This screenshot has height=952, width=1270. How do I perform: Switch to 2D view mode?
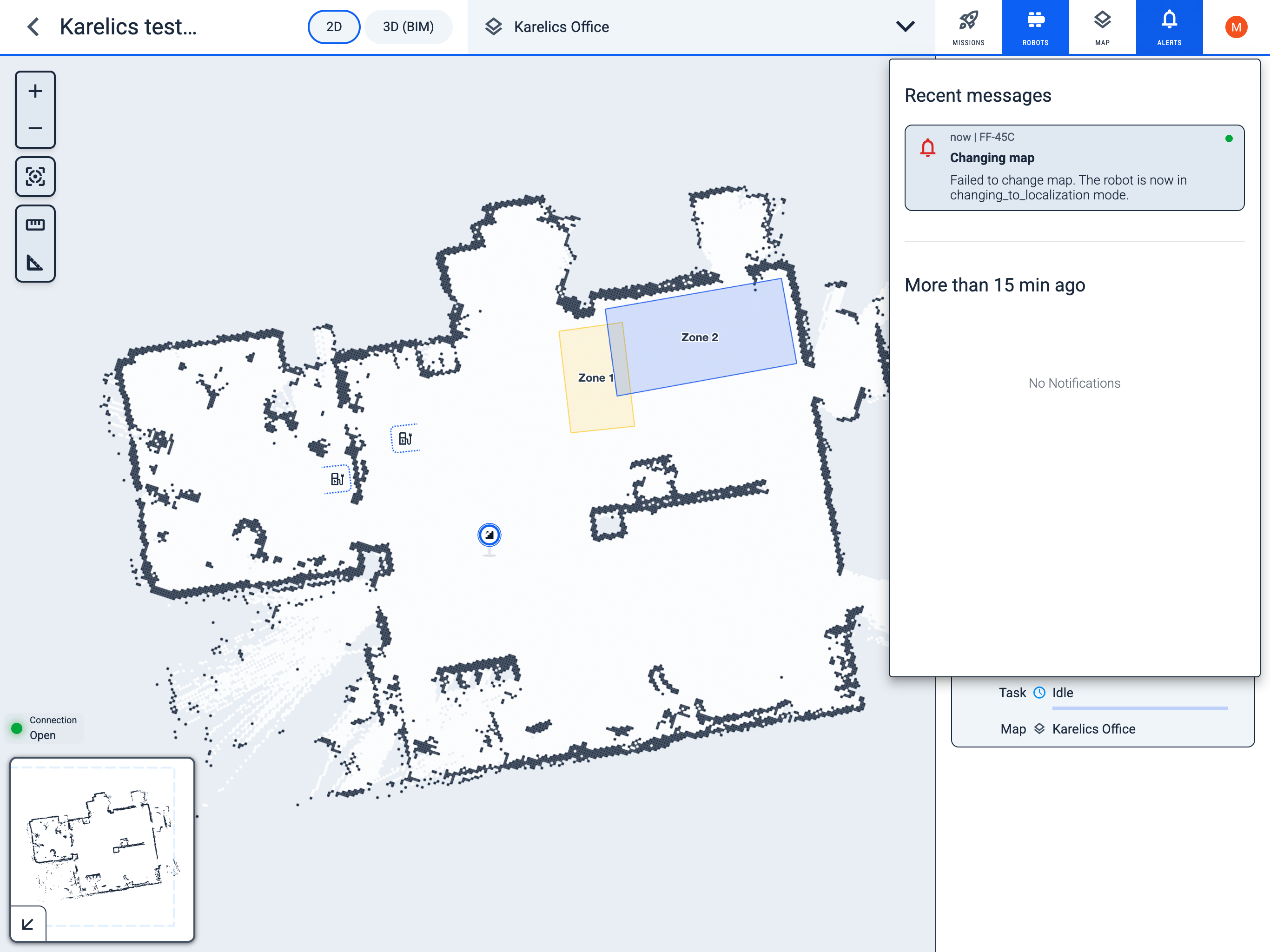[x=334, y=26]
